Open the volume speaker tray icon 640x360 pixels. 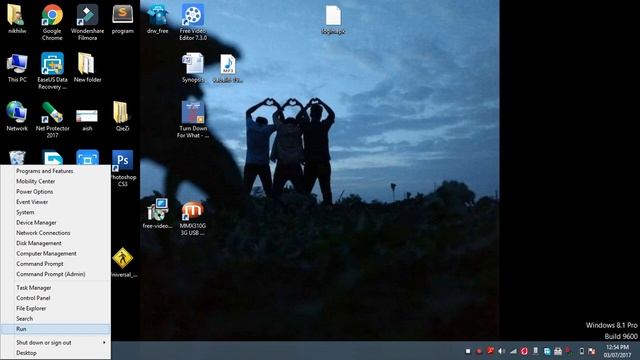502,351
